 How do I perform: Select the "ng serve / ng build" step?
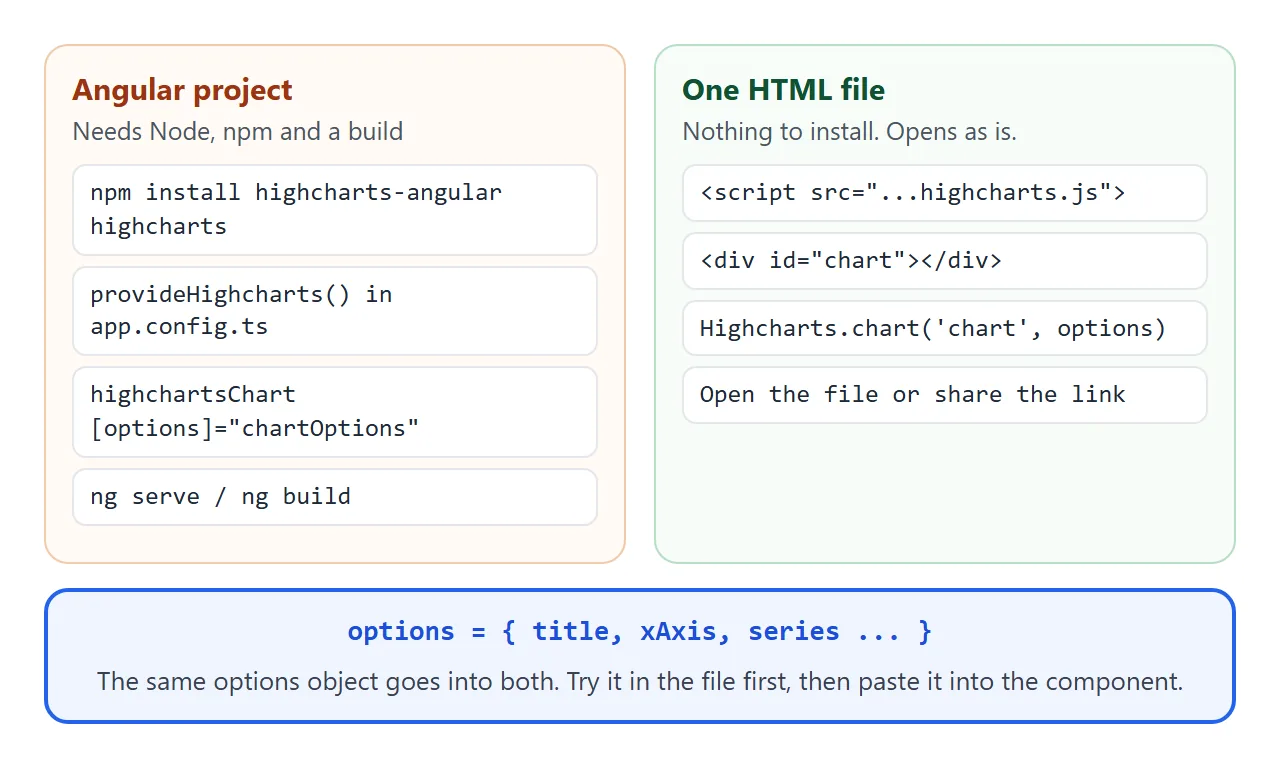pyautogui.click(x=335, y=497)
